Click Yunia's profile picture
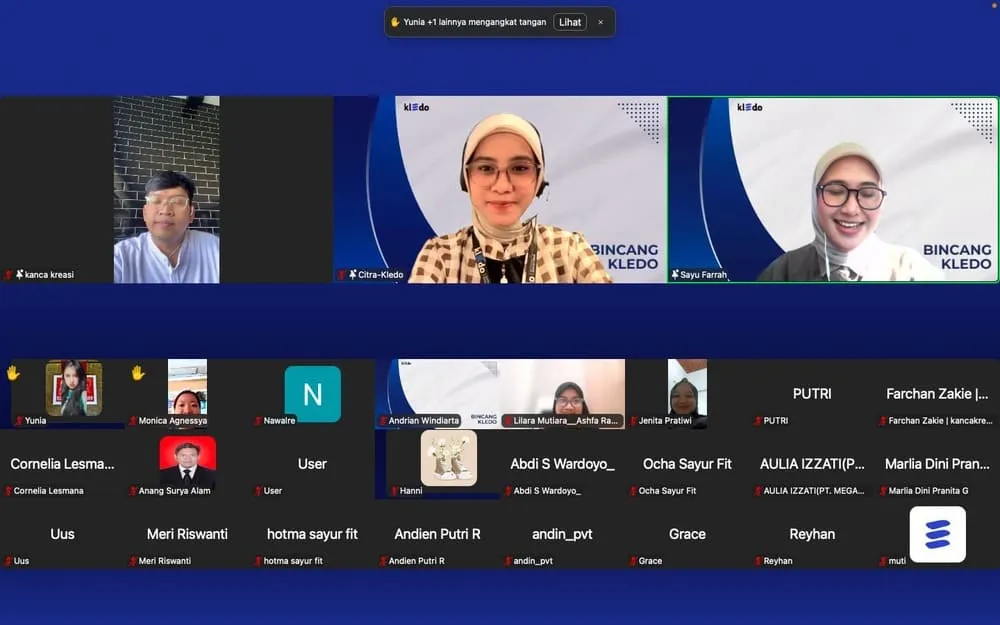Image resolution: width=1000 pixels, height=625 pixels. coord(74,388)
